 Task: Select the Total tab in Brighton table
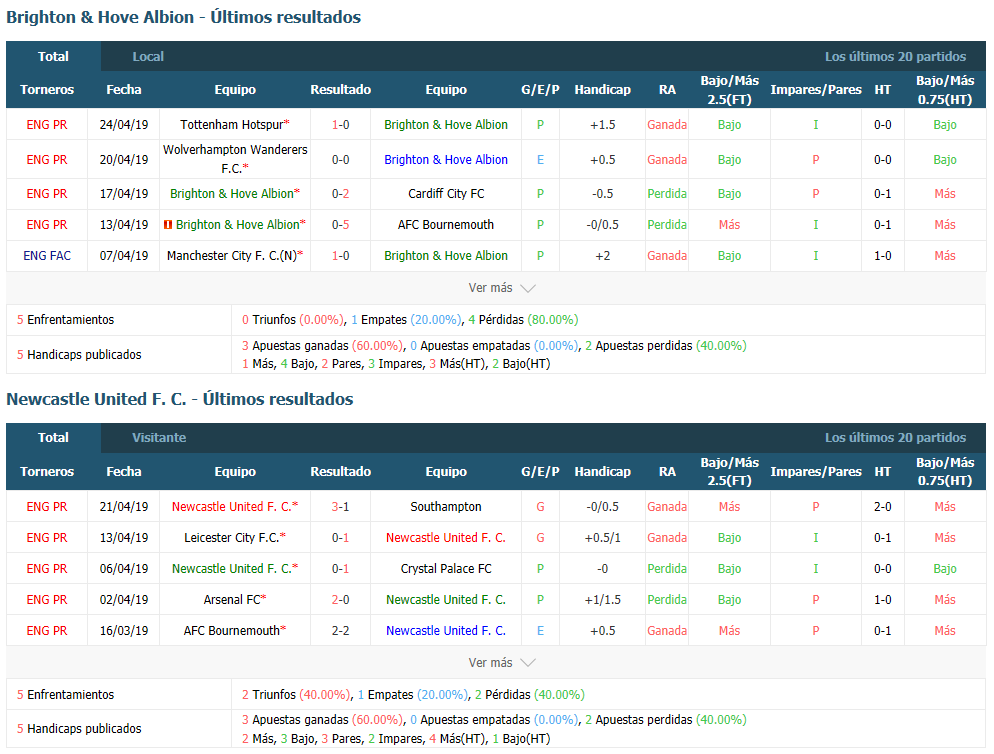53,56
